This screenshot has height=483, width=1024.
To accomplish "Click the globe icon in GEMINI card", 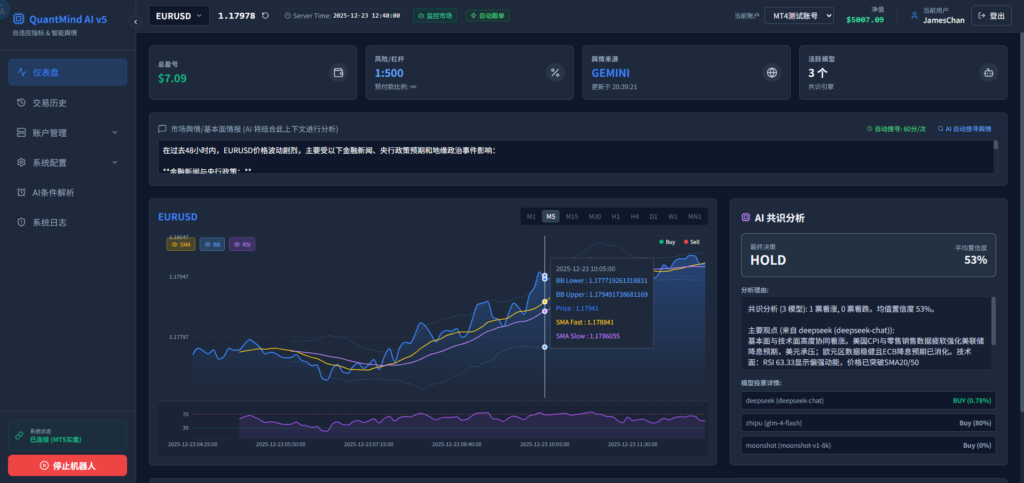I will click(x=771, y=72).
